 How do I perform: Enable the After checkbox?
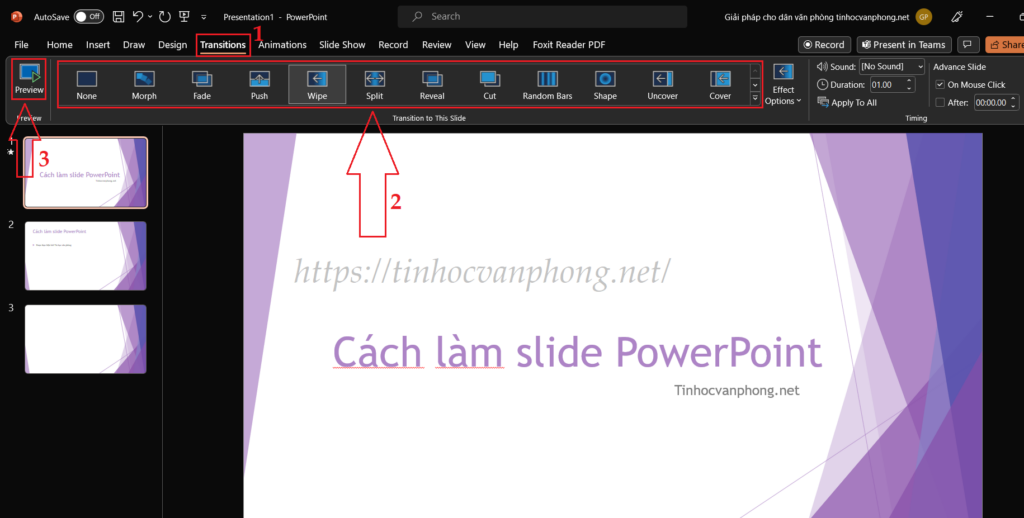(x=940, y=103)
